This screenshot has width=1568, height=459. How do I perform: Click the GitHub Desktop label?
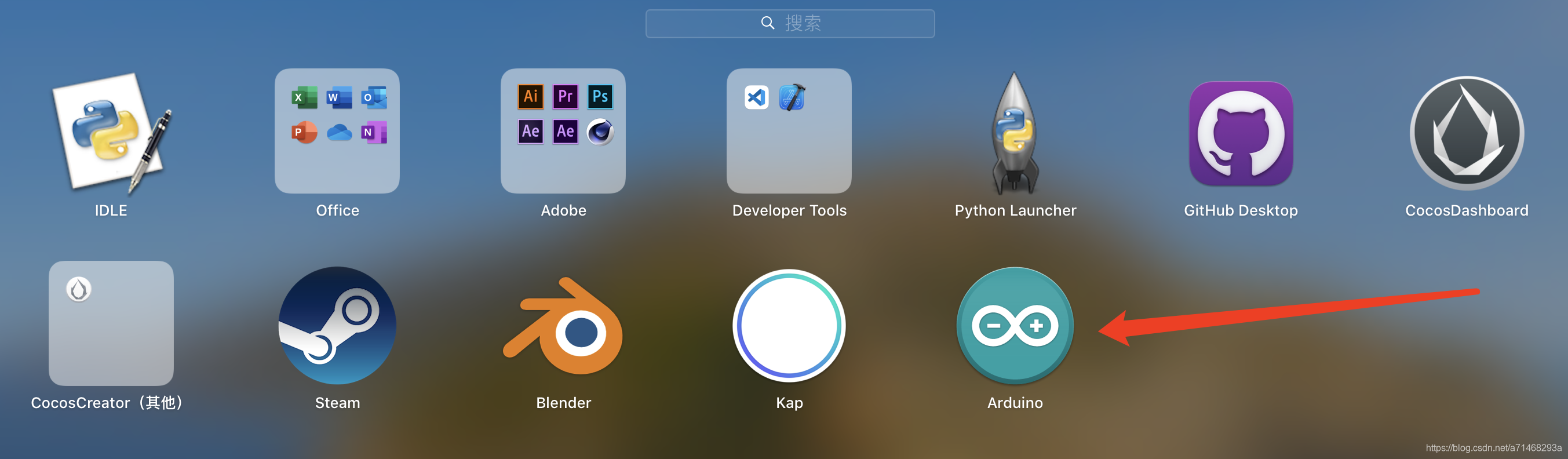point(1241,210)
